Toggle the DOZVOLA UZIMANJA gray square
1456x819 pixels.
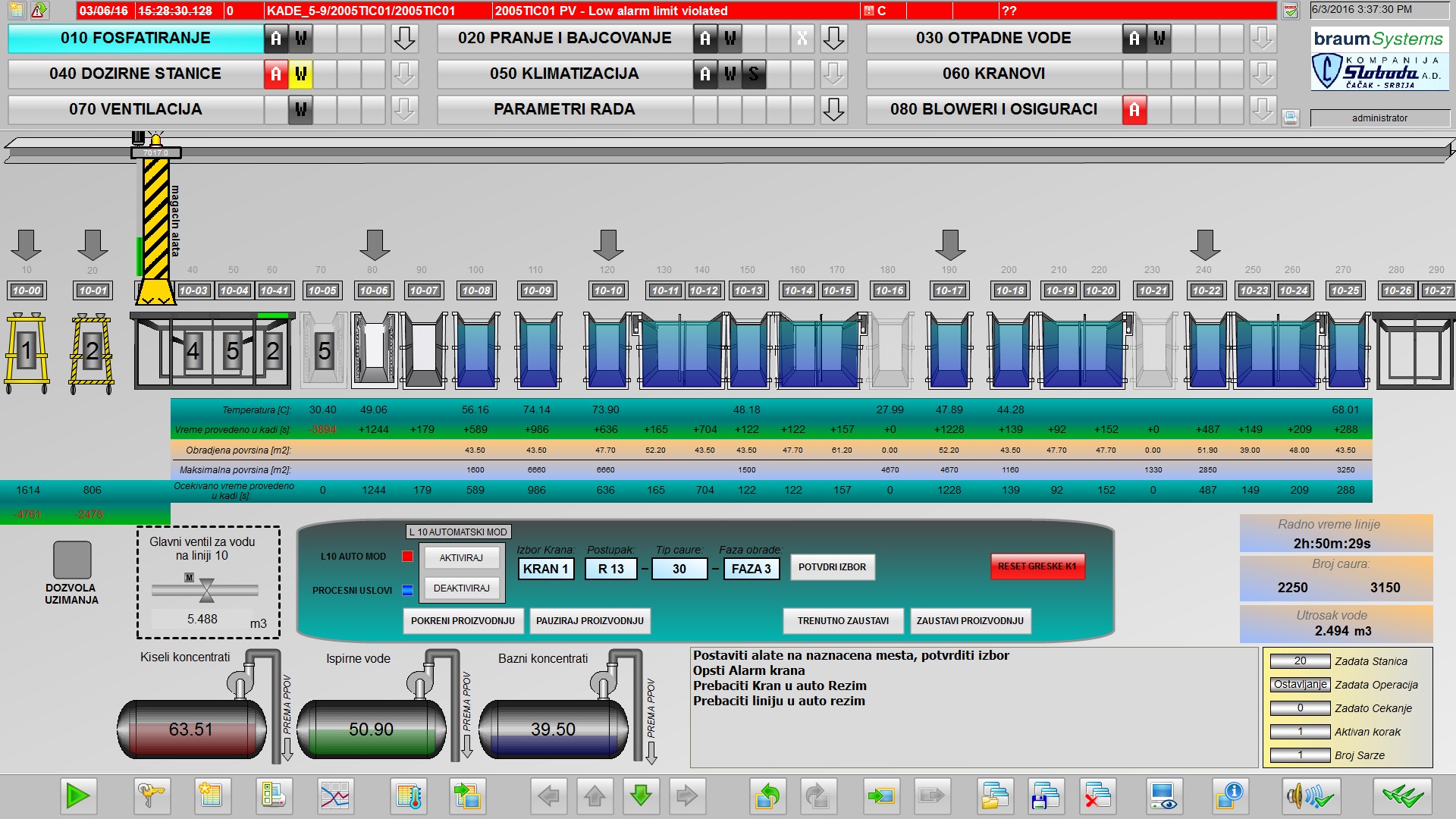(x=72, y=560)
